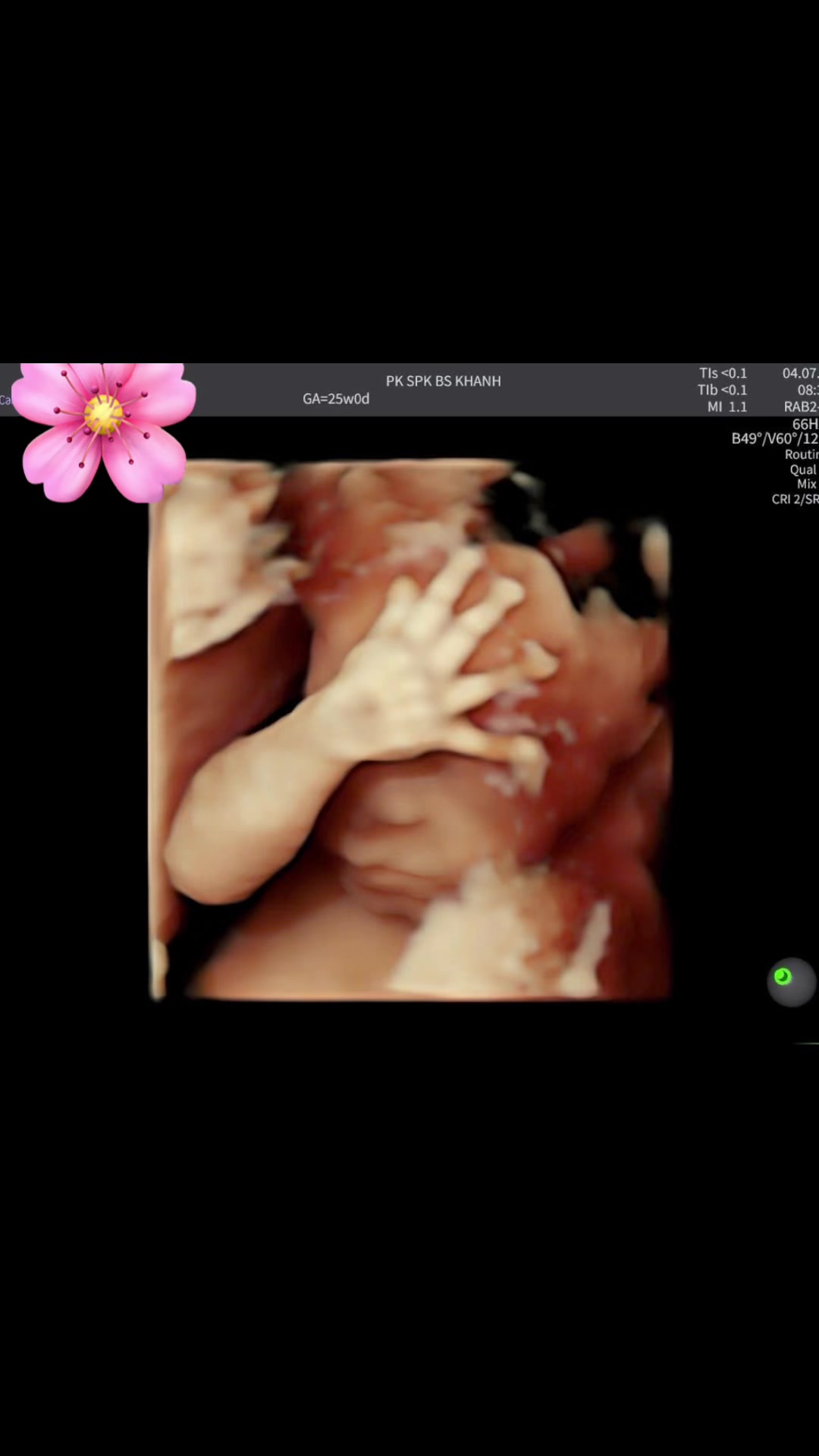This screenshot has width=819, height=1456.
Task: Click the partial Ca label at left edge
Action: click(x=5, y=400)
